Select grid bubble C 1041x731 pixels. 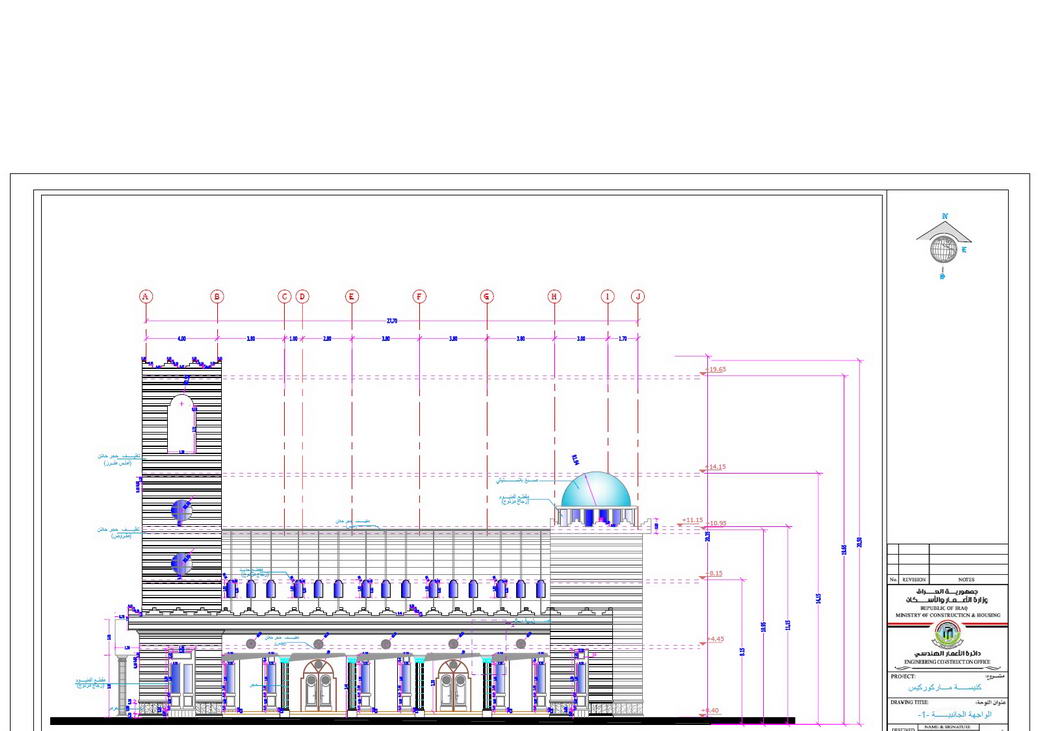tap(284, 297)
